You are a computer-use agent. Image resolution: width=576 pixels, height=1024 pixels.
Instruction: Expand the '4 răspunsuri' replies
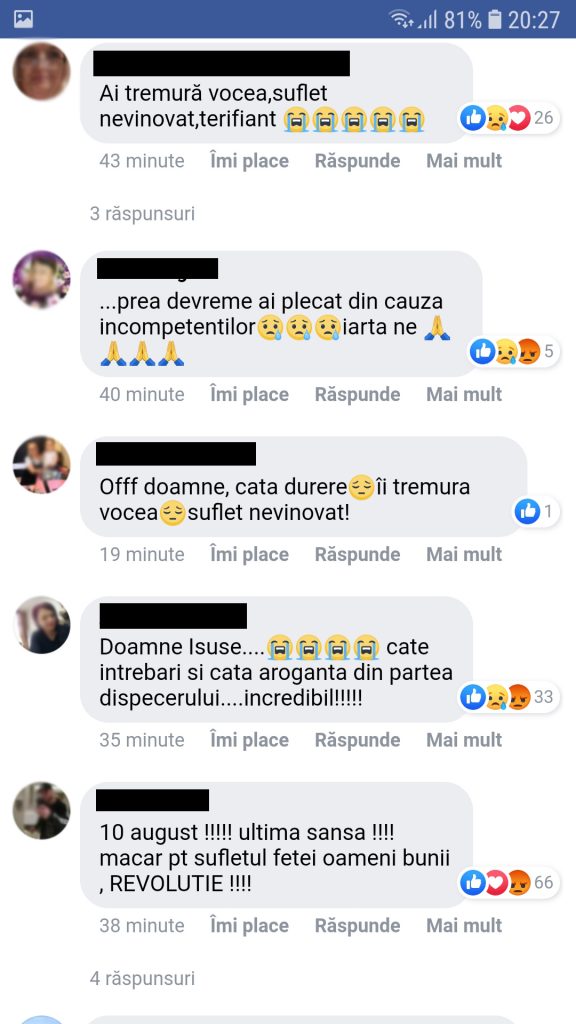point(142,978)
